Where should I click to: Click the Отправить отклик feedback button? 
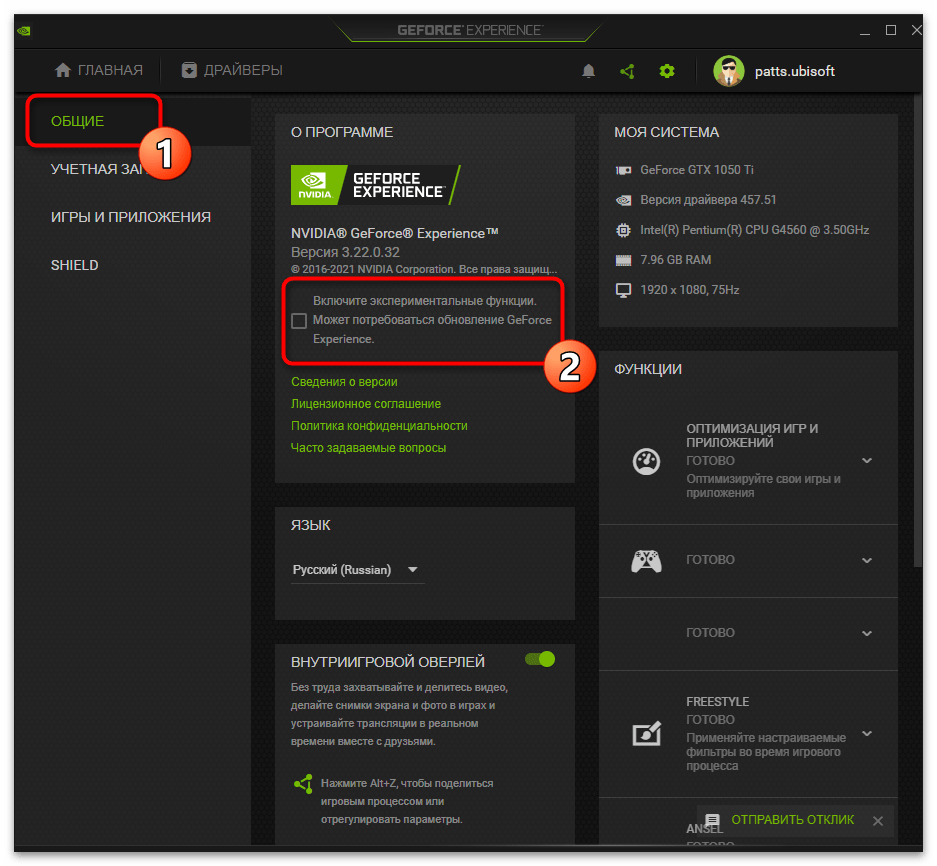[x=781, y=820]
